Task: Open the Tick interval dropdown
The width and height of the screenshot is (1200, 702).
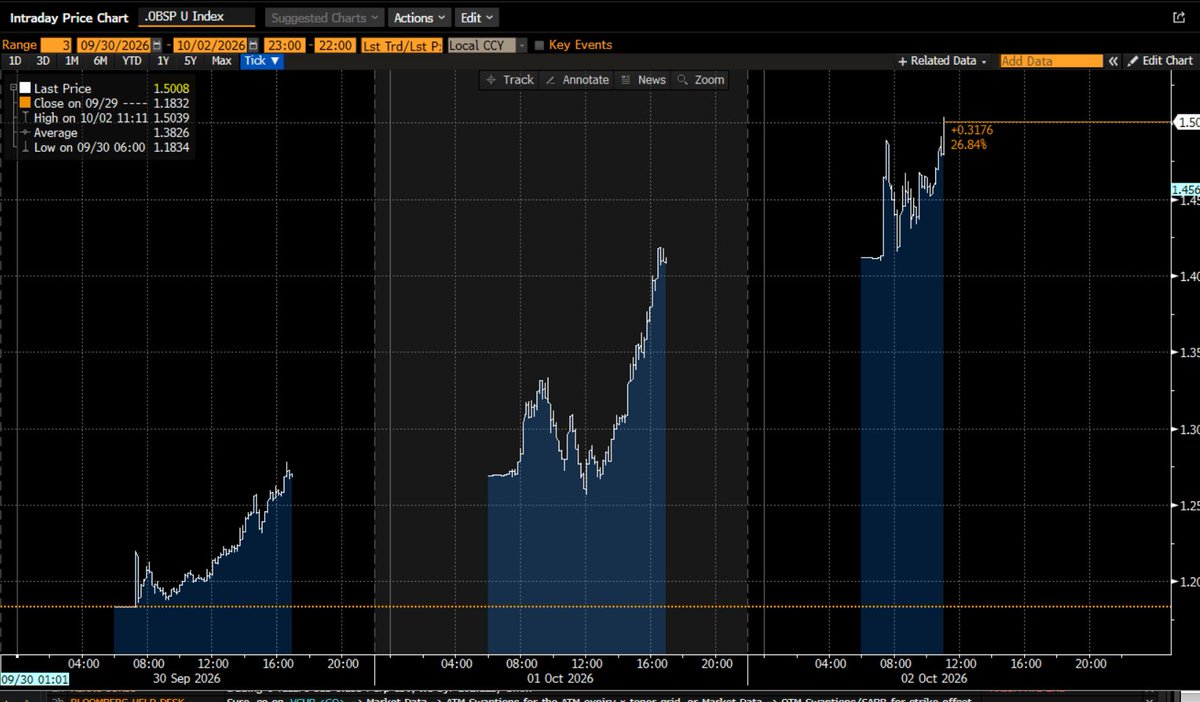Action: click(x=263, y=61)
